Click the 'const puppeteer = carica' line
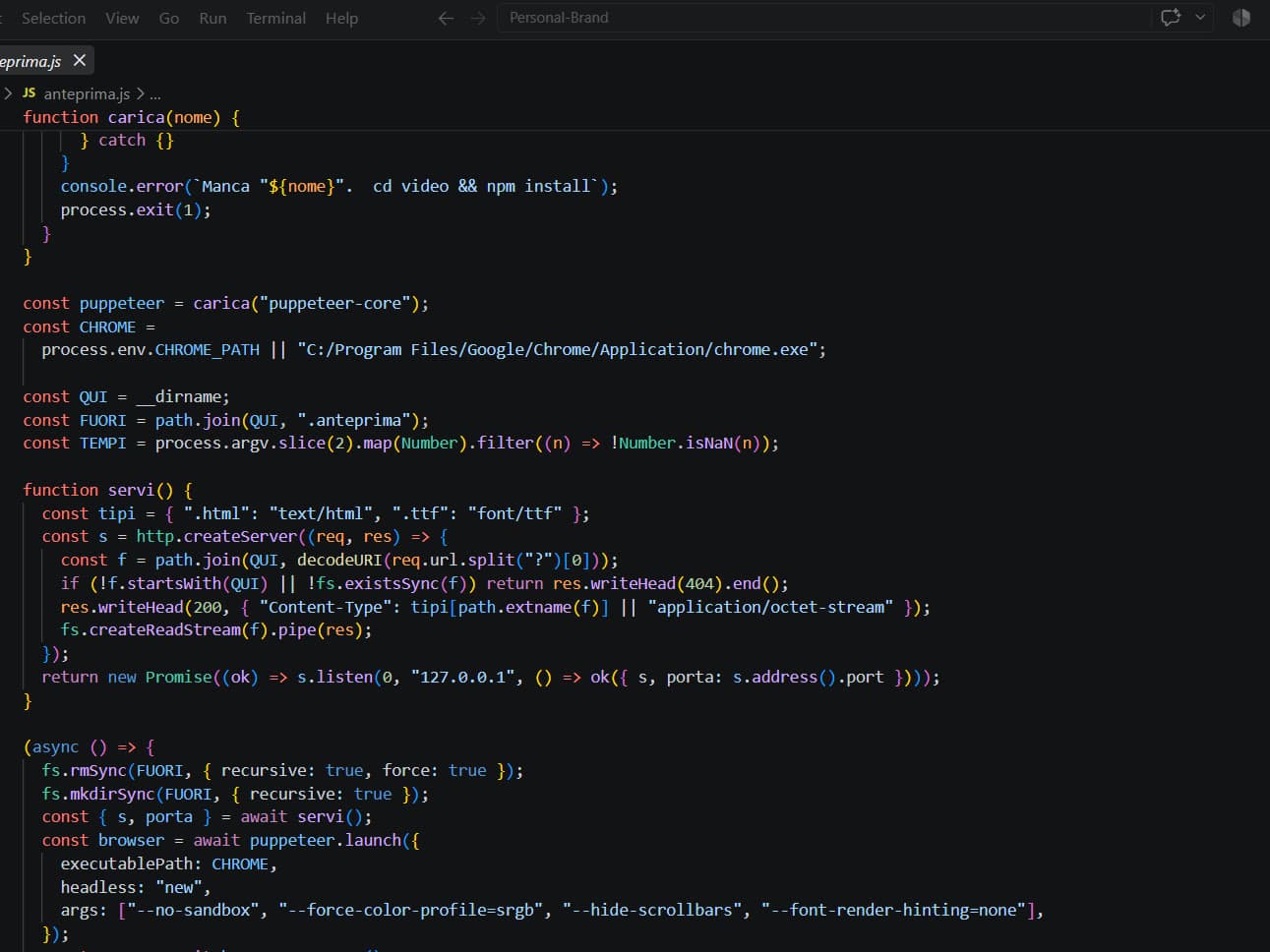 click(226, 303)
